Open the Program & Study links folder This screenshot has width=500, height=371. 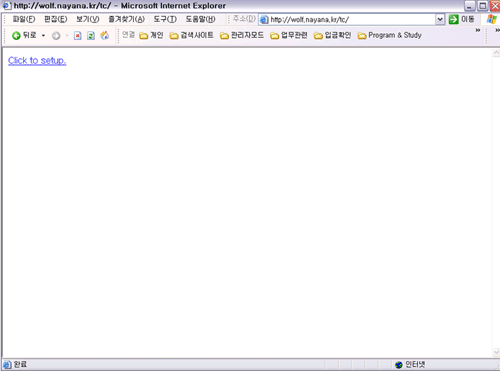click(390, 35)
